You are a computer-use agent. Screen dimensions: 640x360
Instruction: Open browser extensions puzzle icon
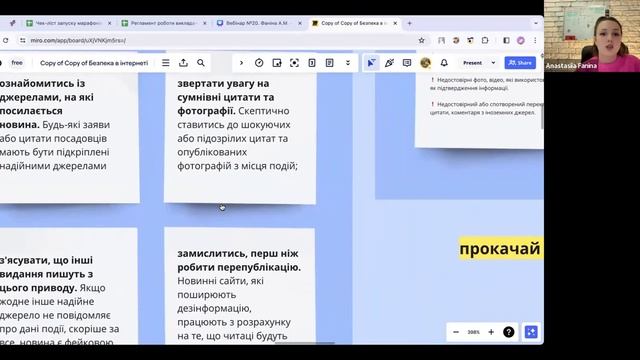[x=485, y=40]
